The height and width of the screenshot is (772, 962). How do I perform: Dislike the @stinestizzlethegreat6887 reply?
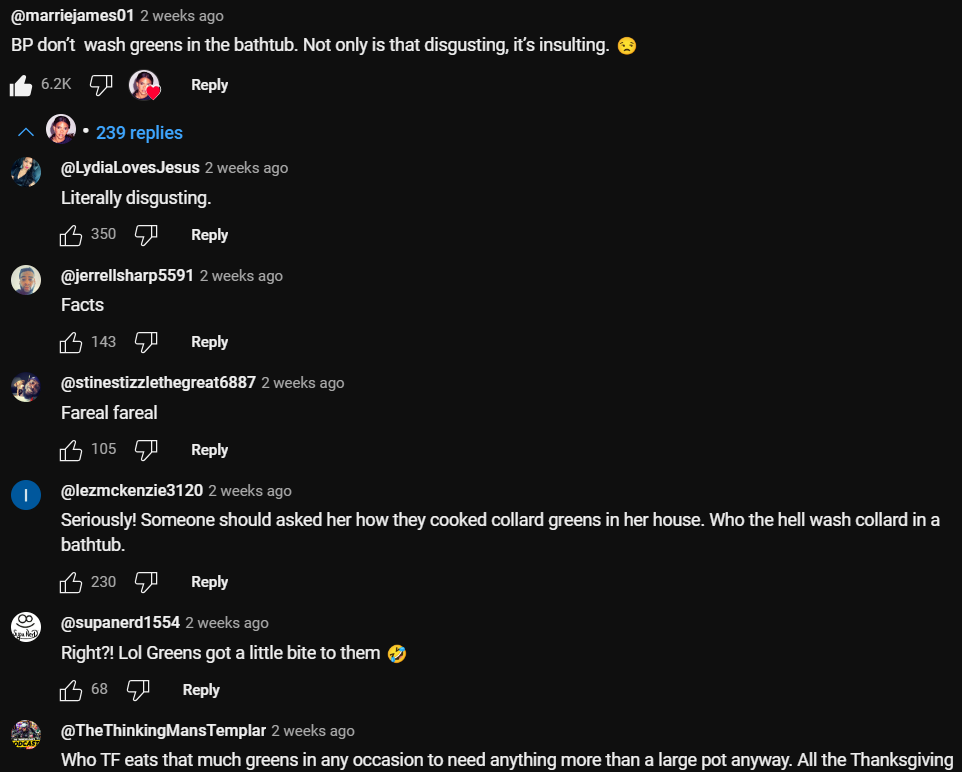click(x=146, y=450)
